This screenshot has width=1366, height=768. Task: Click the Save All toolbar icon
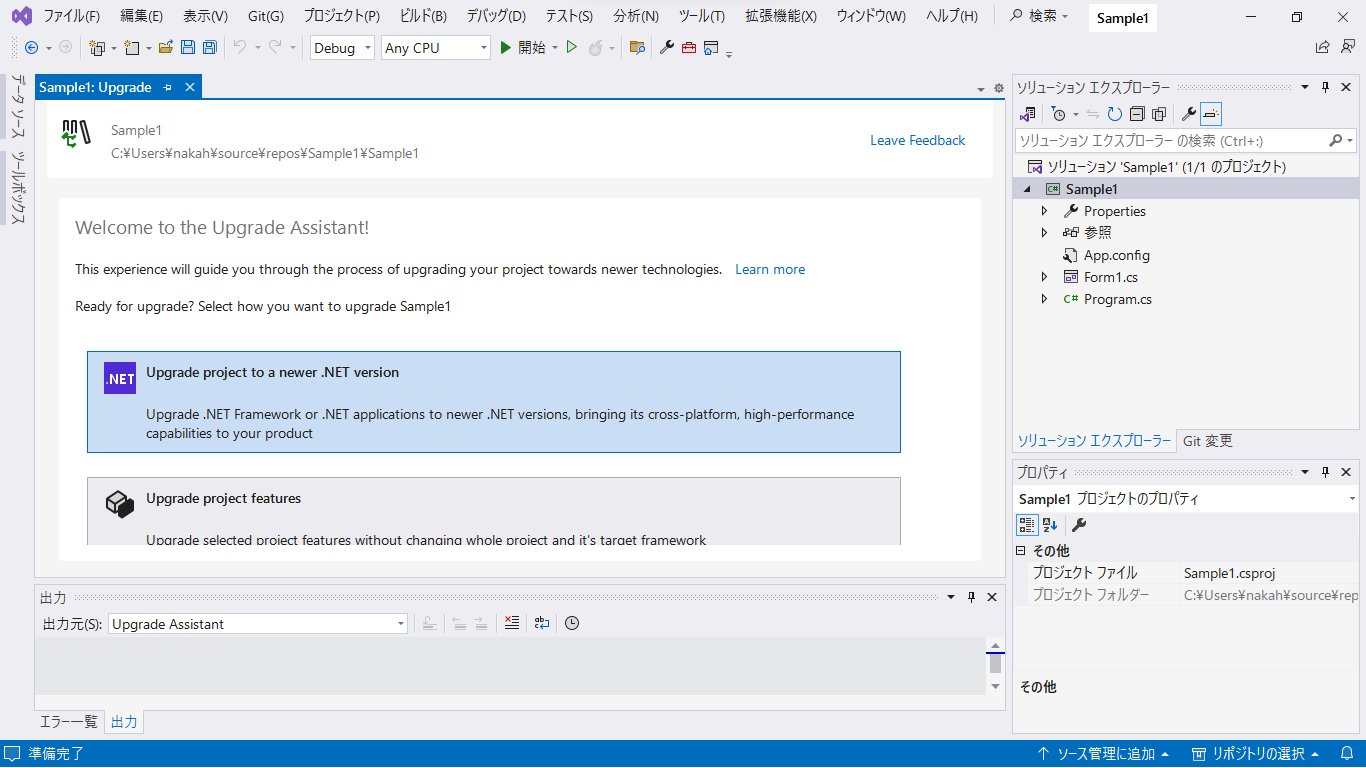[209, 47]
